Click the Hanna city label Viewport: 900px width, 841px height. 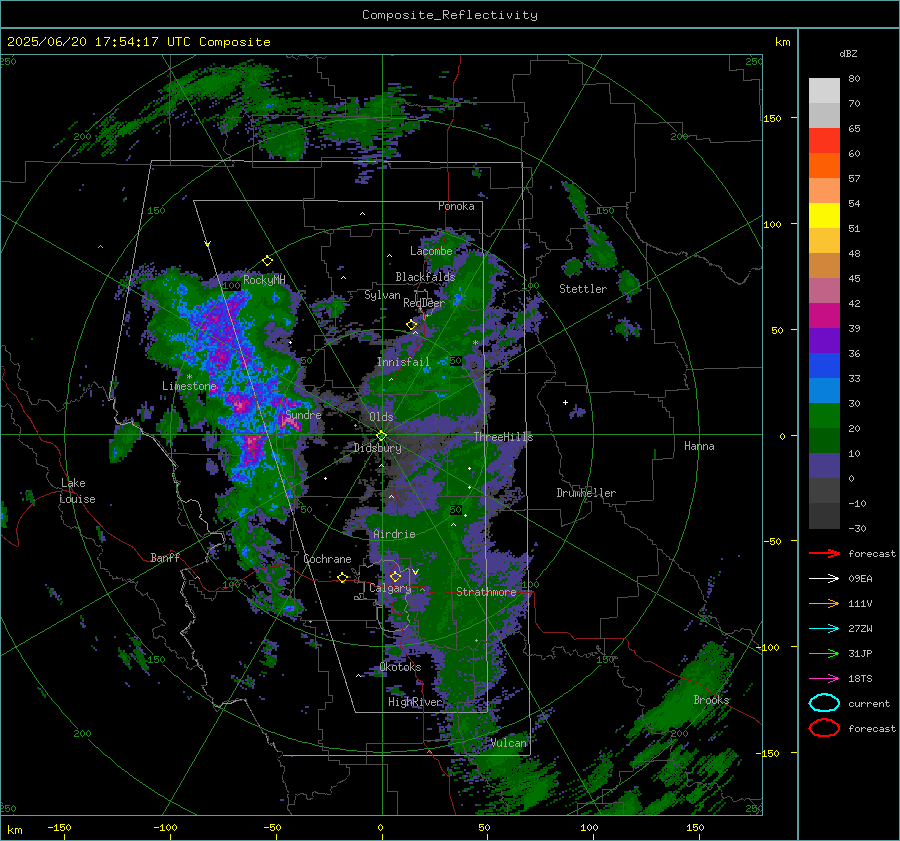699,446
